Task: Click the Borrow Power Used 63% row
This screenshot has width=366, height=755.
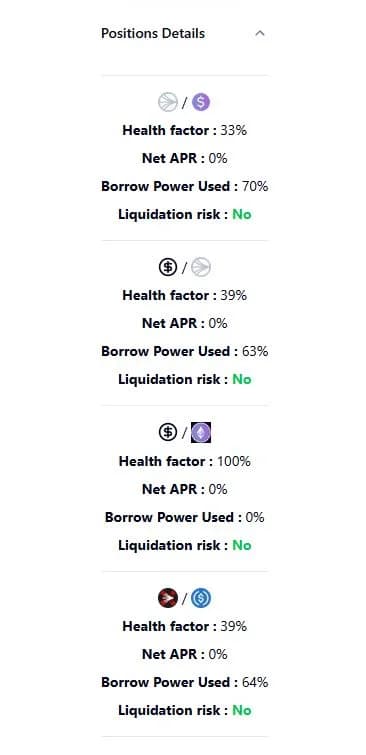Action: coord(184,351)
